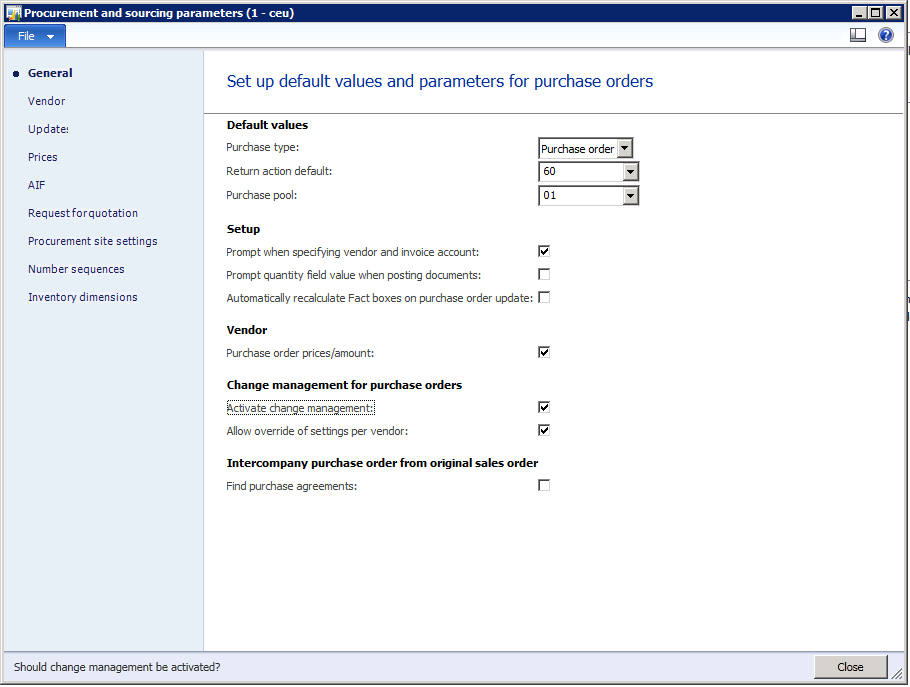Click the application icon in title bar
910x687 pixels.
click(x=13, y=13)
